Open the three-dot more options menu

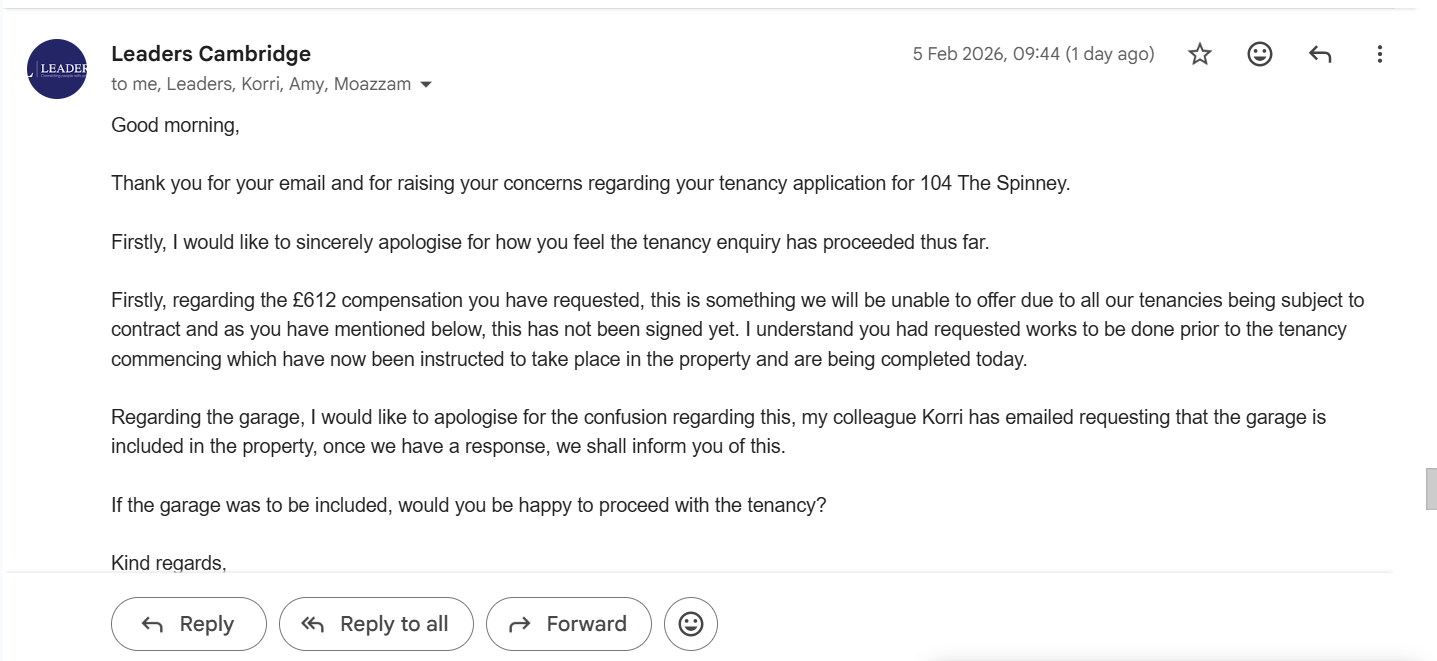tap(1379, 55)
